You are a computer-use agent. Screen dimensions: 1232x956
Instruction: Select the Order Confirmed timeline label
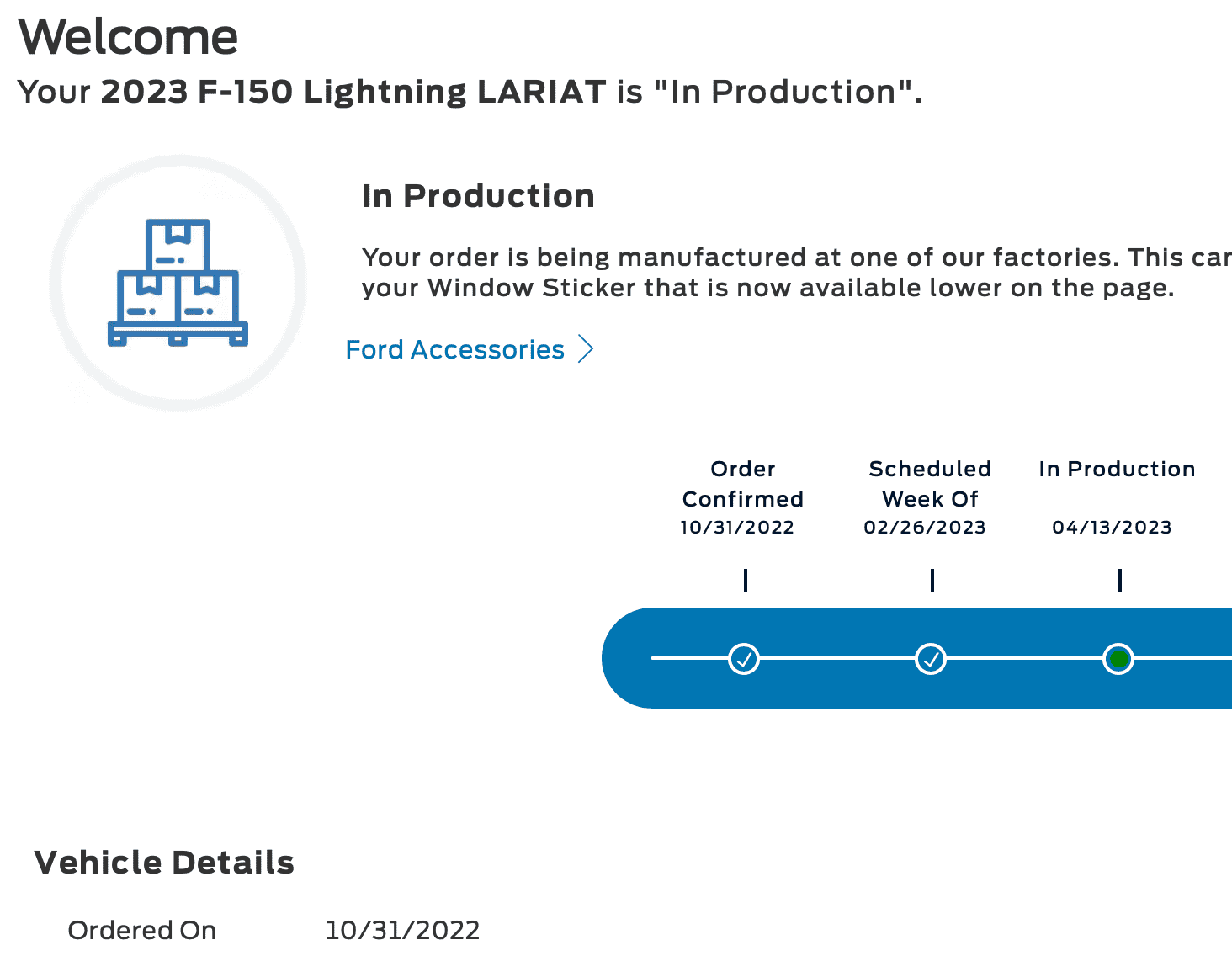tap(742, 484)
